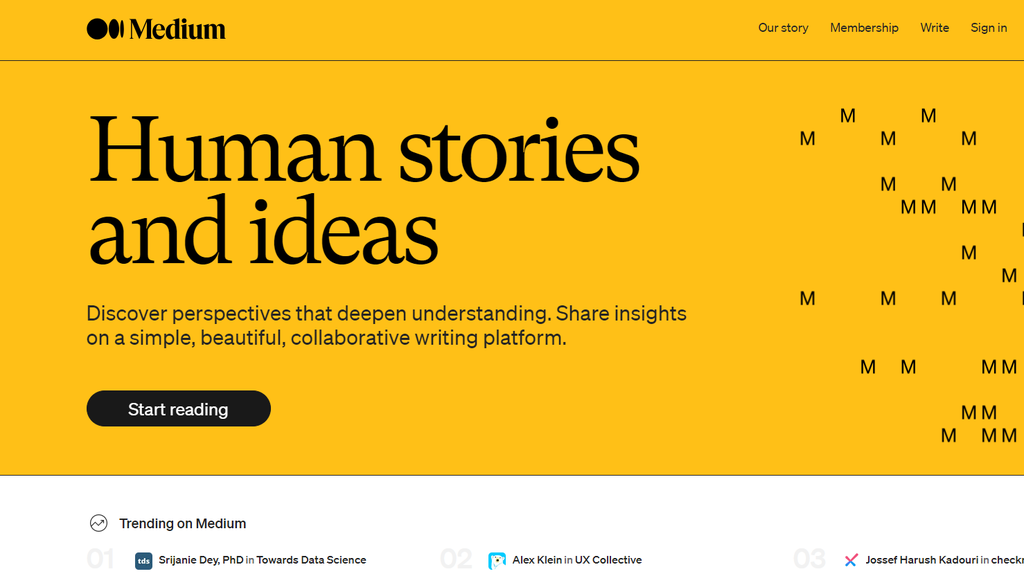Open Srijanie Dey, PhD author link

pyautogui.click(x=200, y=560)
